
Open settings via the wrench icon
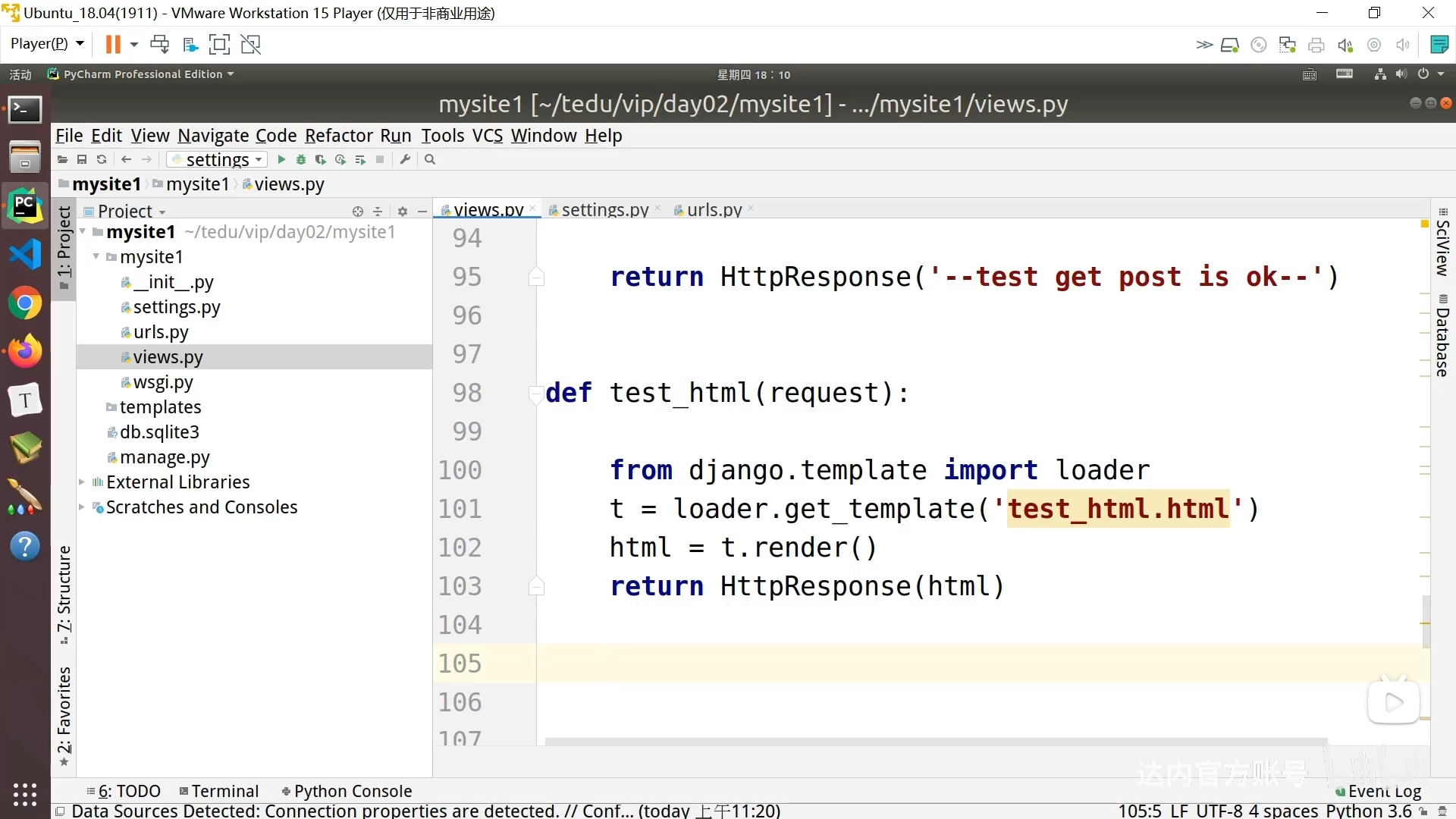pos(405,159)
